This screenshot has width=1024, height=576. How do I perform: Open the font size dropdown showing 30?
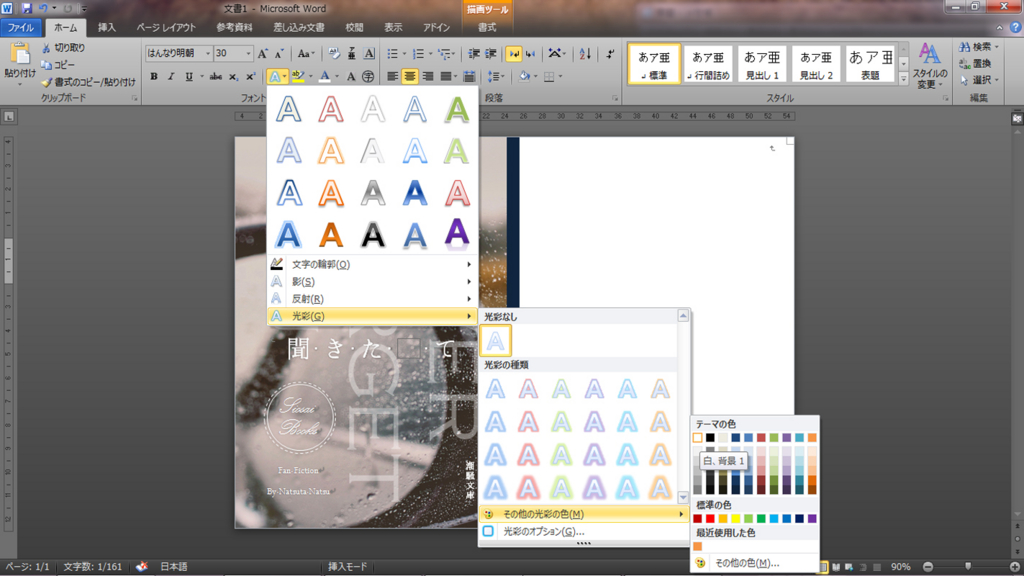pos(248,54)
